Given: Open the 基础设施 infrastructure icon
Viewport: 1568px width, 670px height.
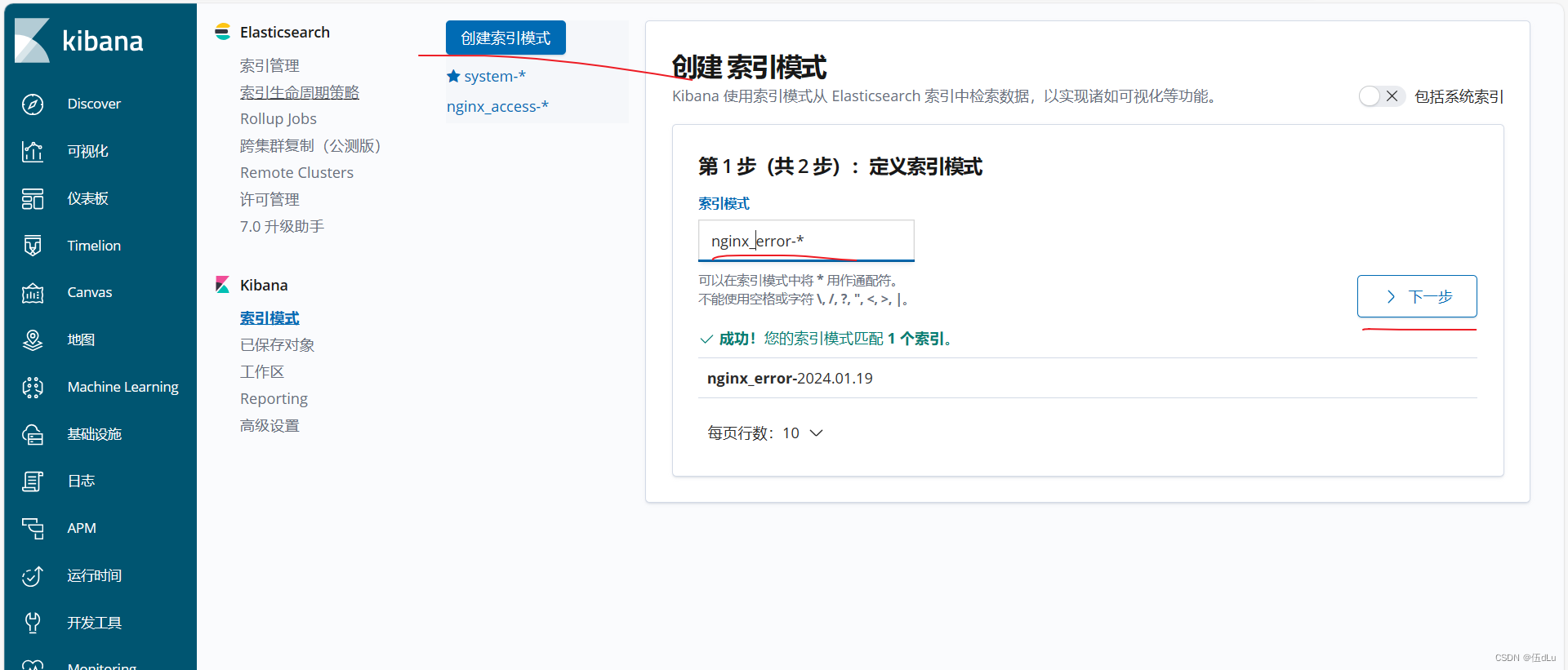Looking at the screenshot, I should point(33,434).
